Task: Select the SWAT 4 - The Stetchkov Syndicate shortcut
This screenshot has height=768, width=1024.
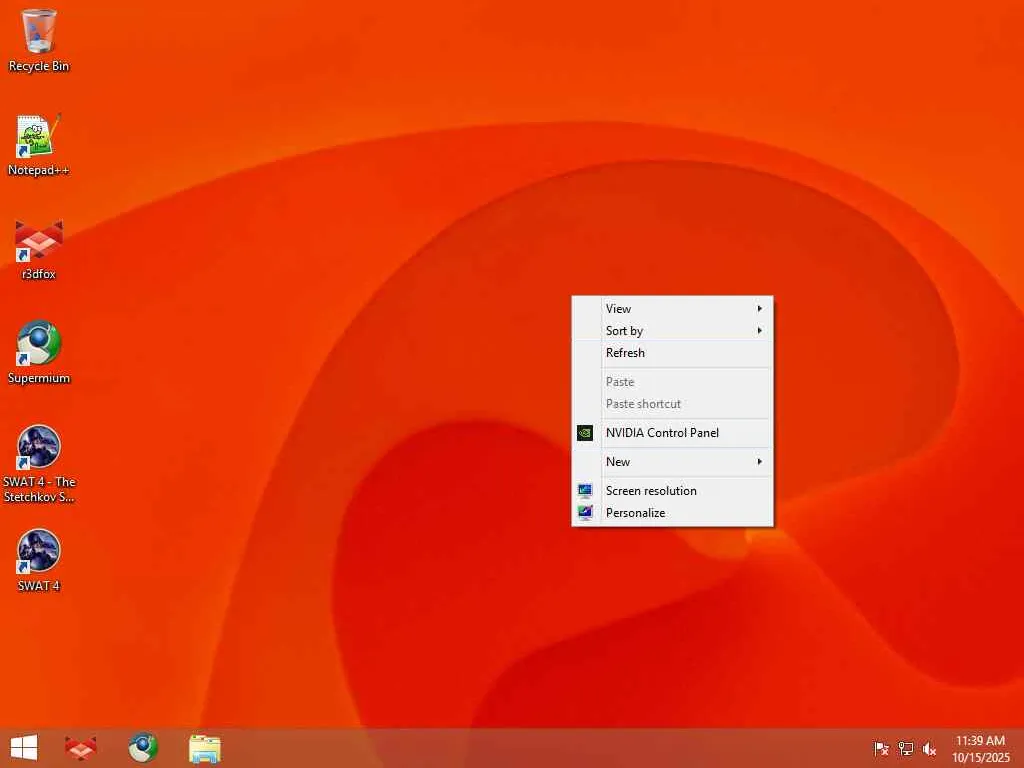Action: 39,464
